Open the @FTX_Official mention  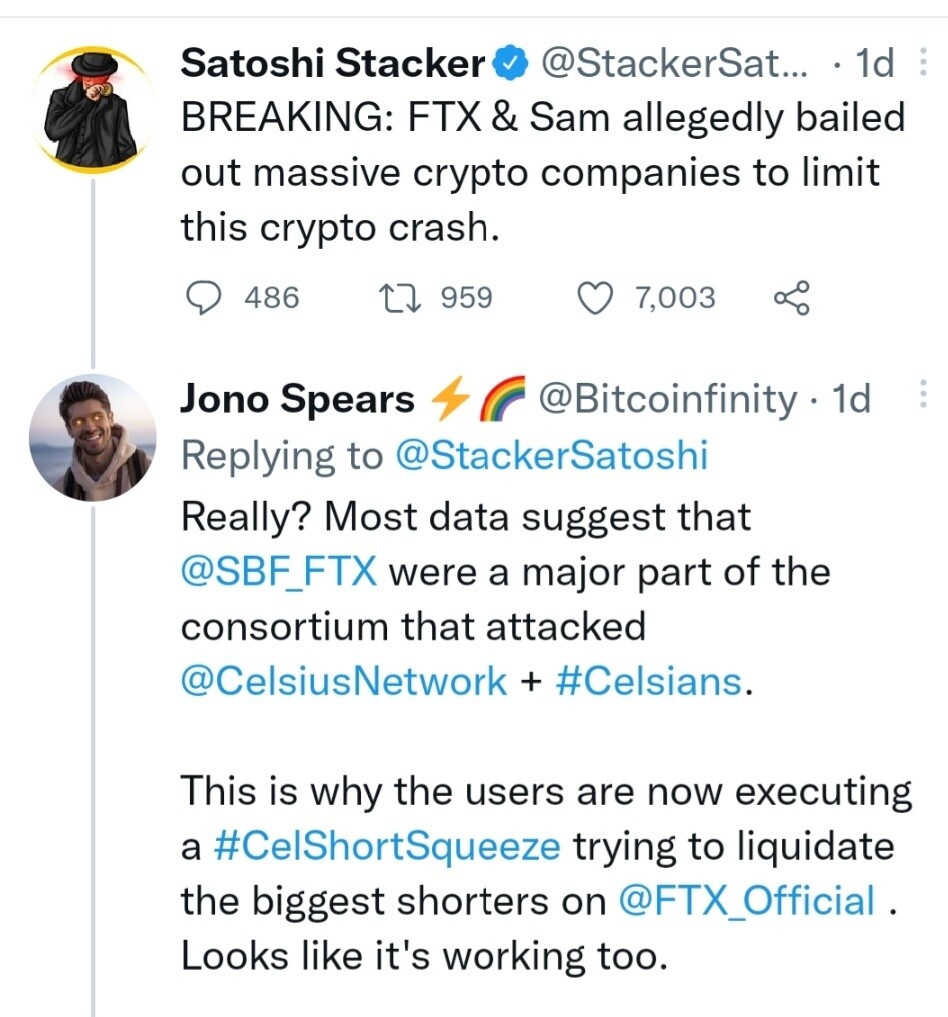(x=747, y=902)
